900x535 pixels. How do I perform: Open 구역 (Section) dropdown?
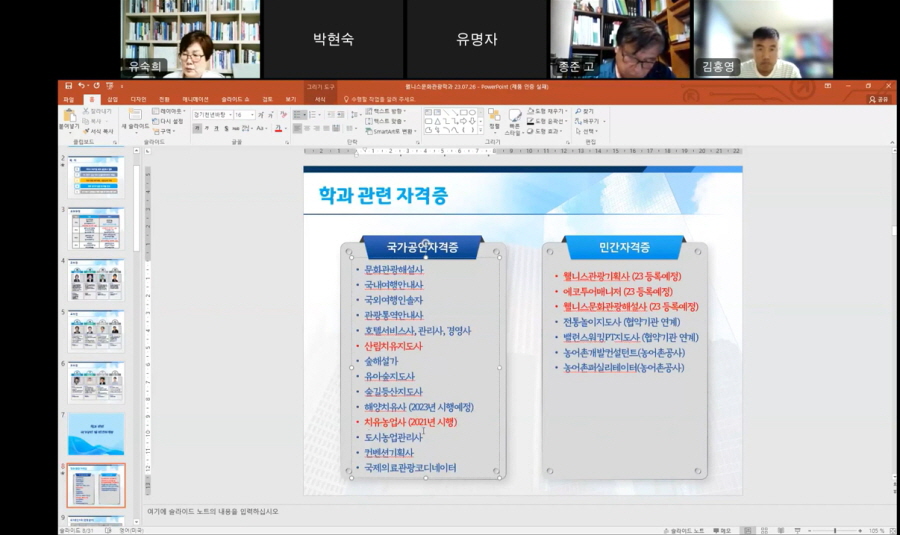164,131
